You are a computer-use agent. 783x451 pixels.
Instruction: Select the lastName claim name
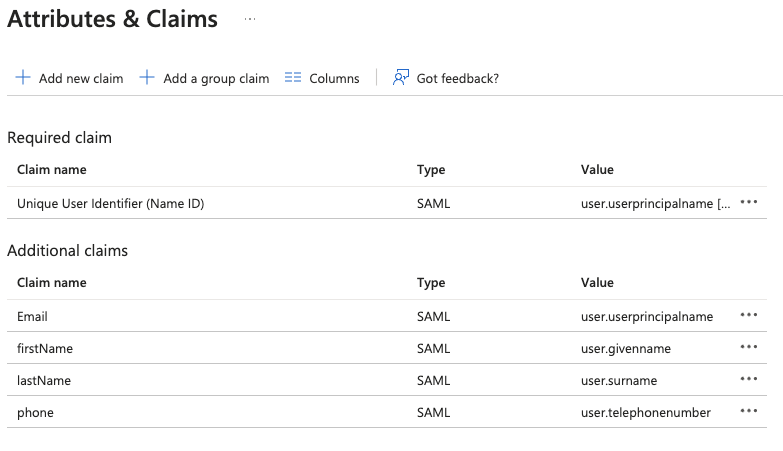(x=44, y=380)
